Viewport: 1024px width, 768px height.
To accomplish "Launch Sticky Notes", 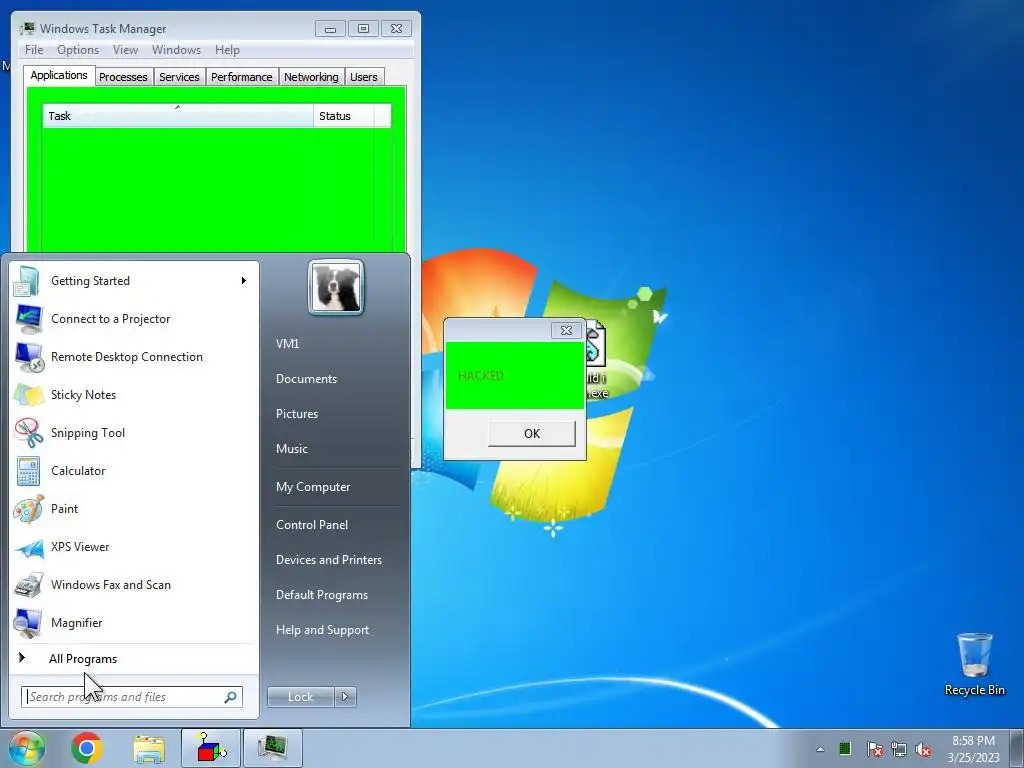I will pyautogui.click(x=134, y=394).
